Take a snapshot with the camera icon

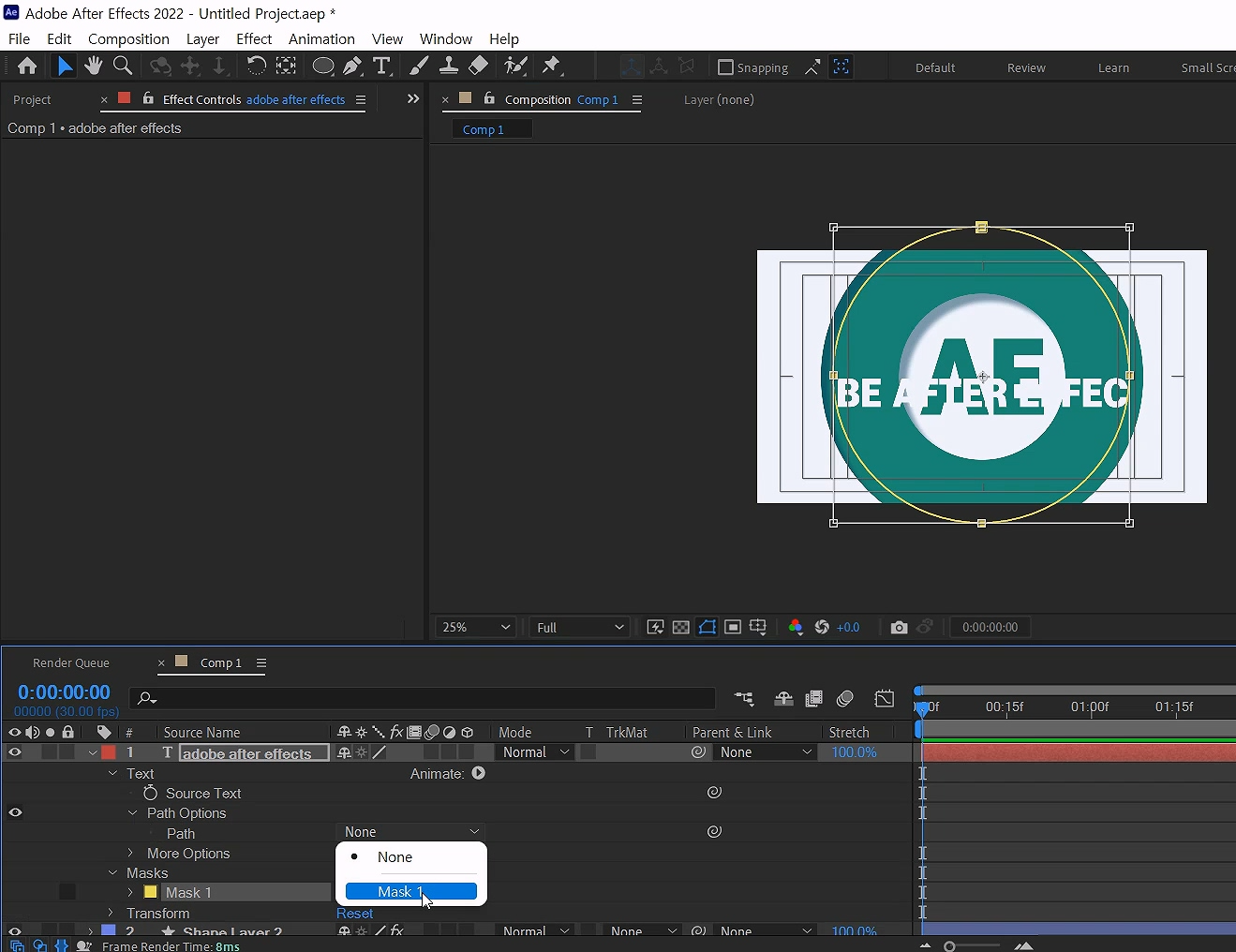pos(899,627)
